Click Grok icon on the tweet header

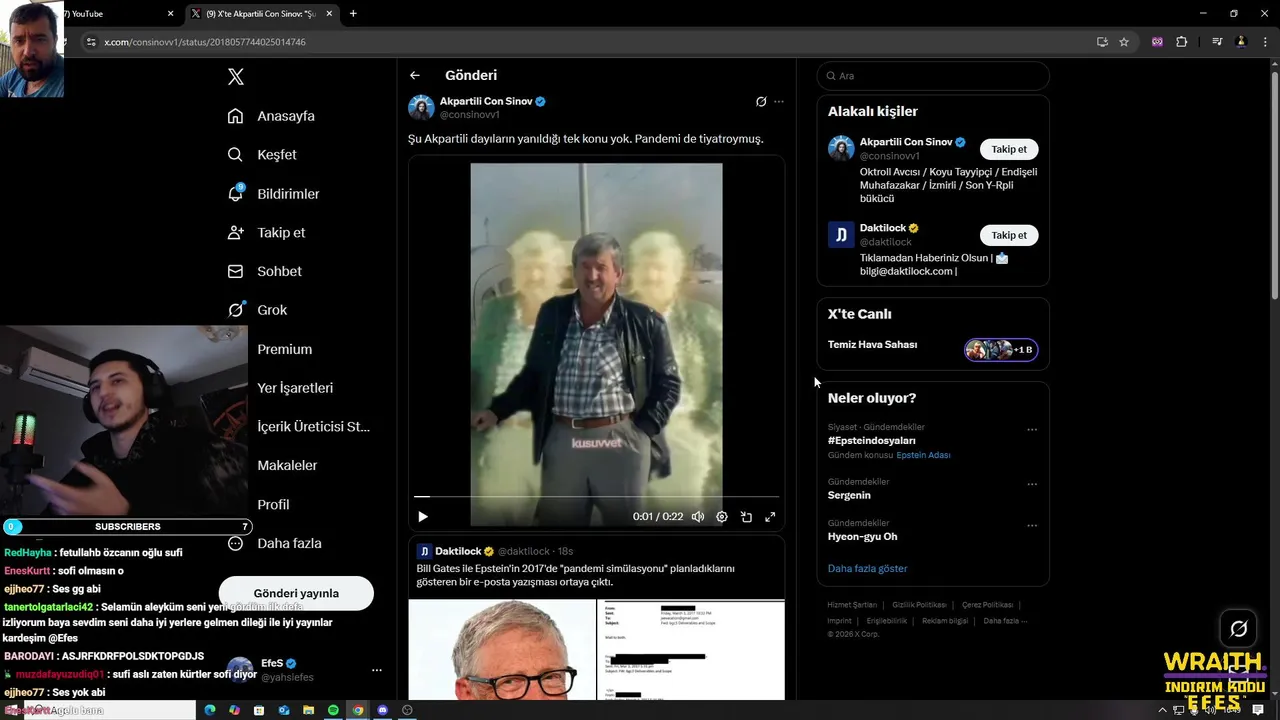coord(761,101)
